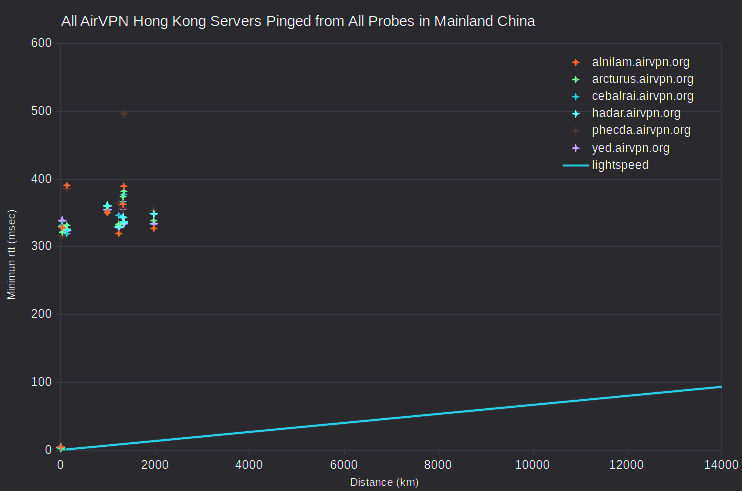Screen dimensions: 742x491
Task: Click the 8000 tick label on the distance axis
Action: [438, 465]
